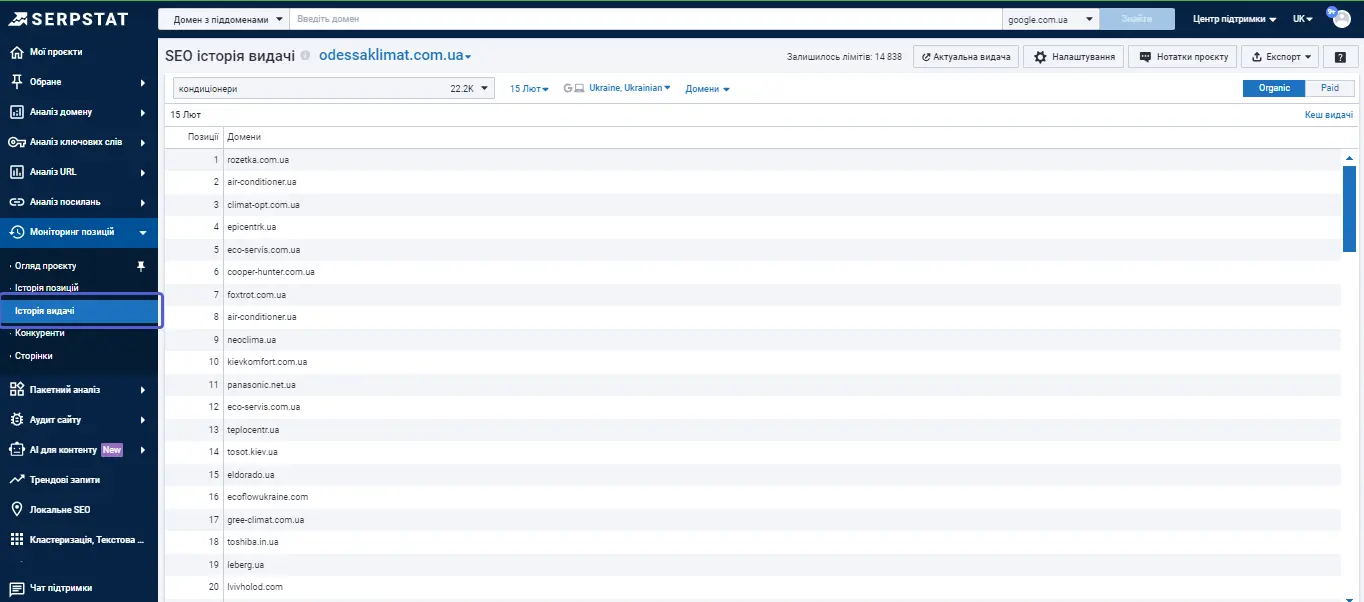Click the disabled Знайти search button
This screenshot has height=602, width=1364.
1138,19
